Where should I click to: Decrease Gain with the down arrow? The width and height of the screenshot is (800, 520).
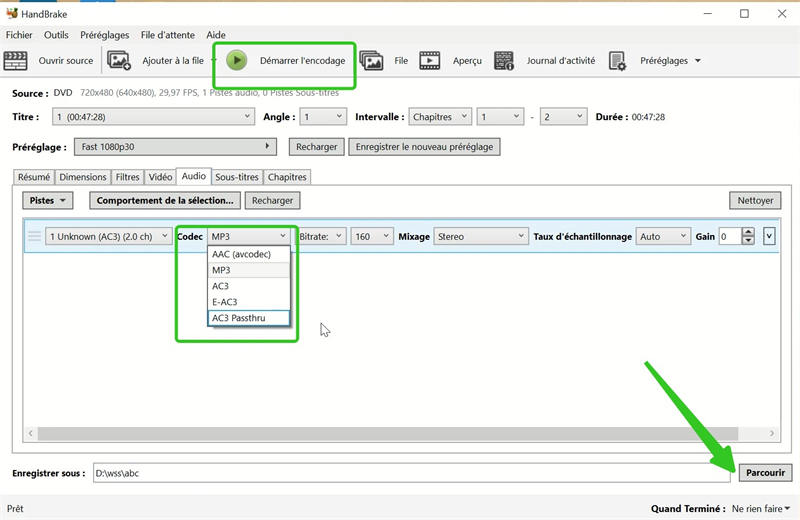coord(748,241)
